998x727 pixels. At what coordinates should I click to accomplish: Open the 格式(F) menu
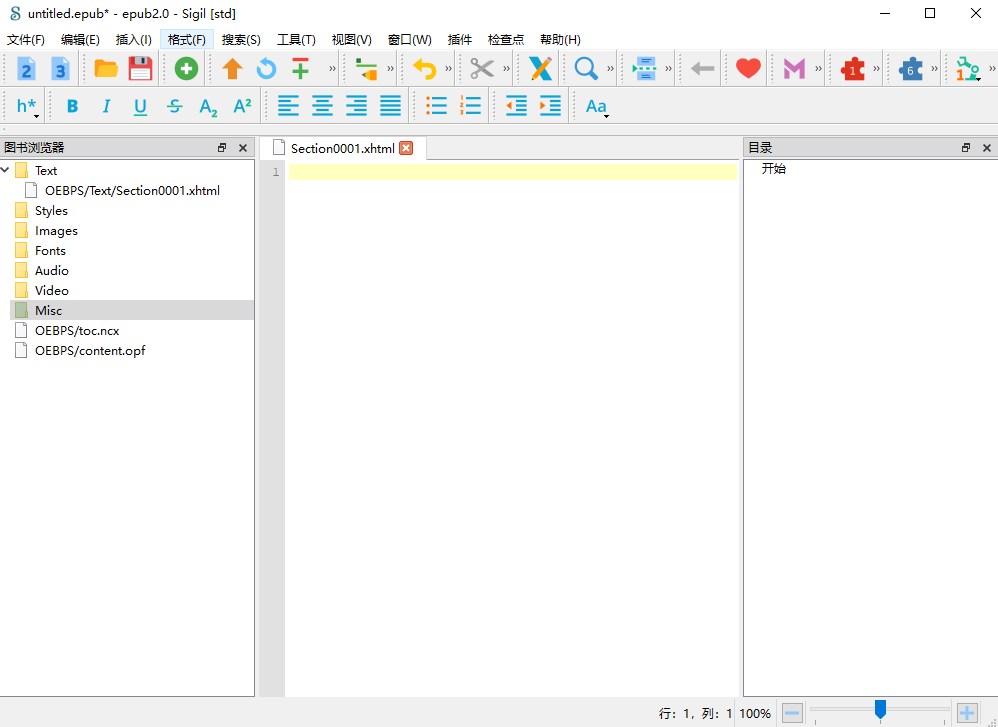[186, 40]
